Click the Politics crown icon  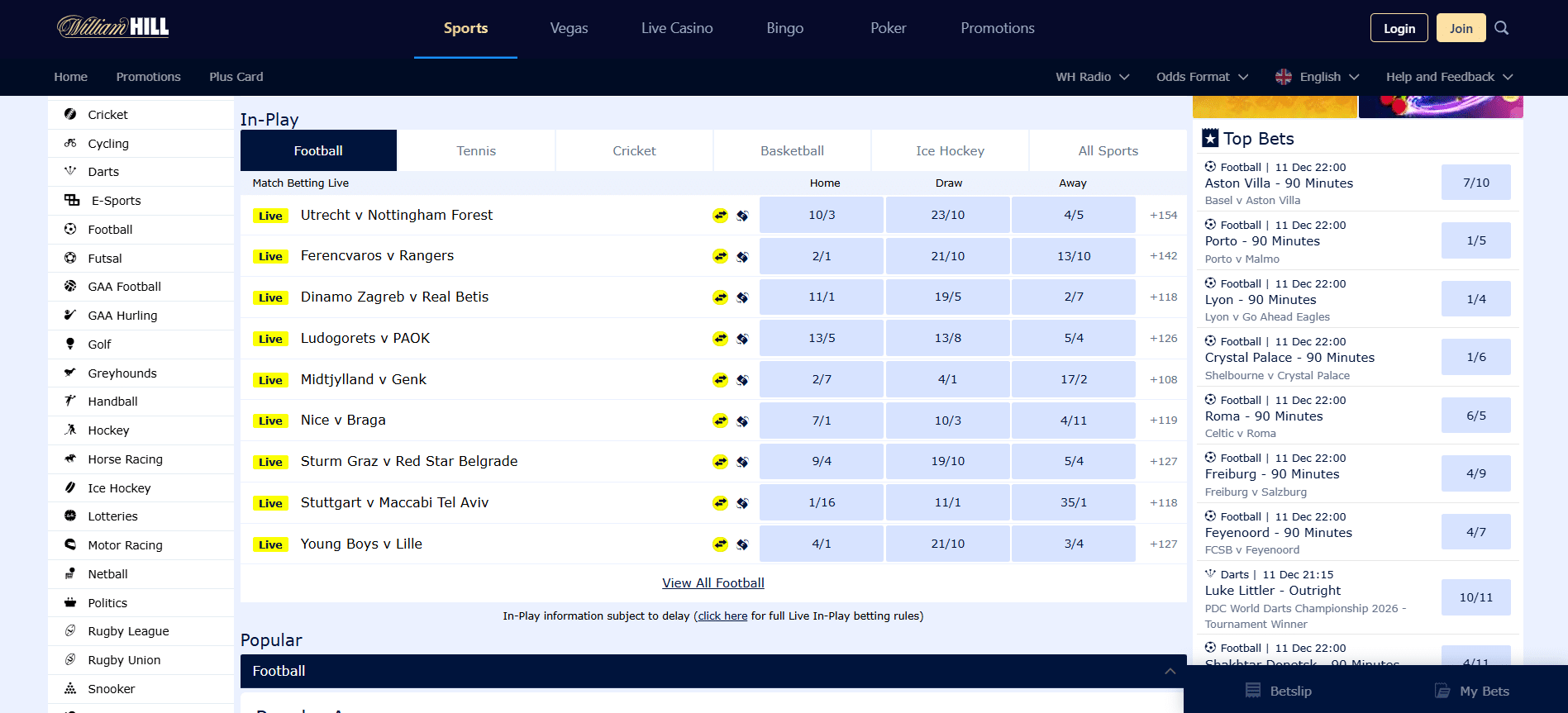(70, 602)
